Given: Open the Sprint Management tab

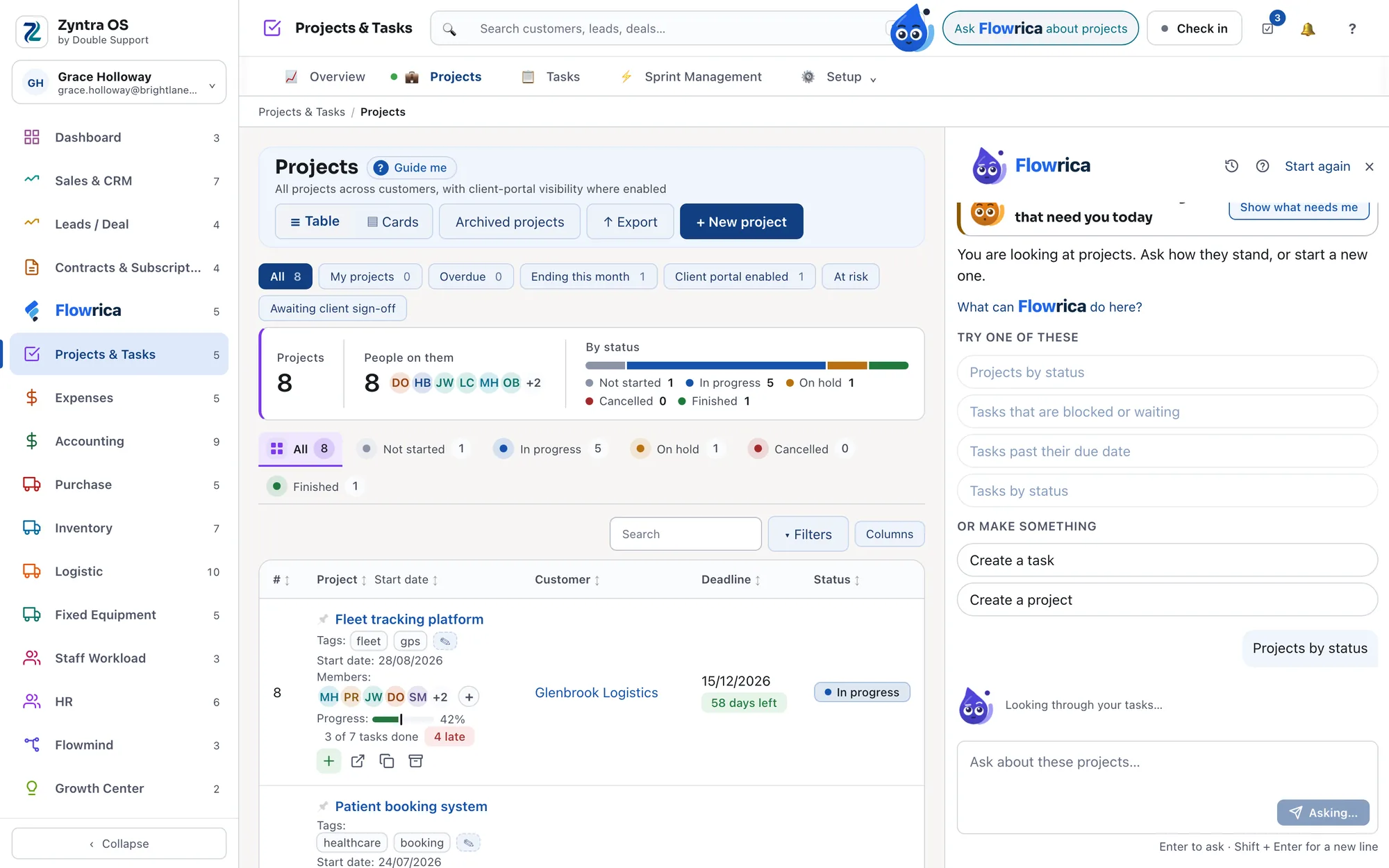Looking at the screenshot, I should 691,77.
